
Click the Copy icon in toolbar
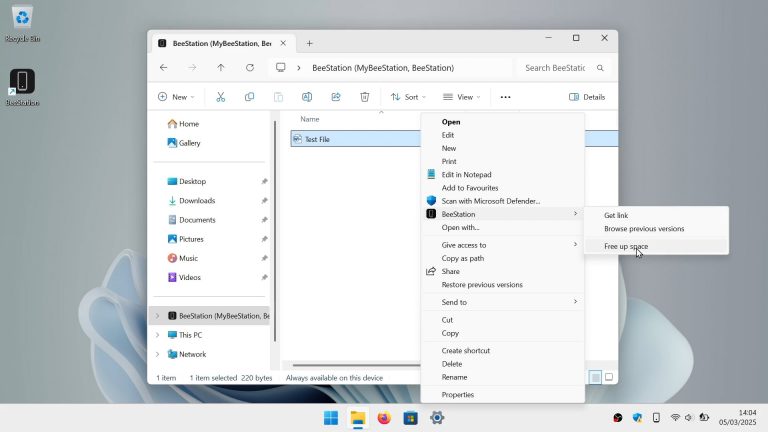tap(249, 97)
